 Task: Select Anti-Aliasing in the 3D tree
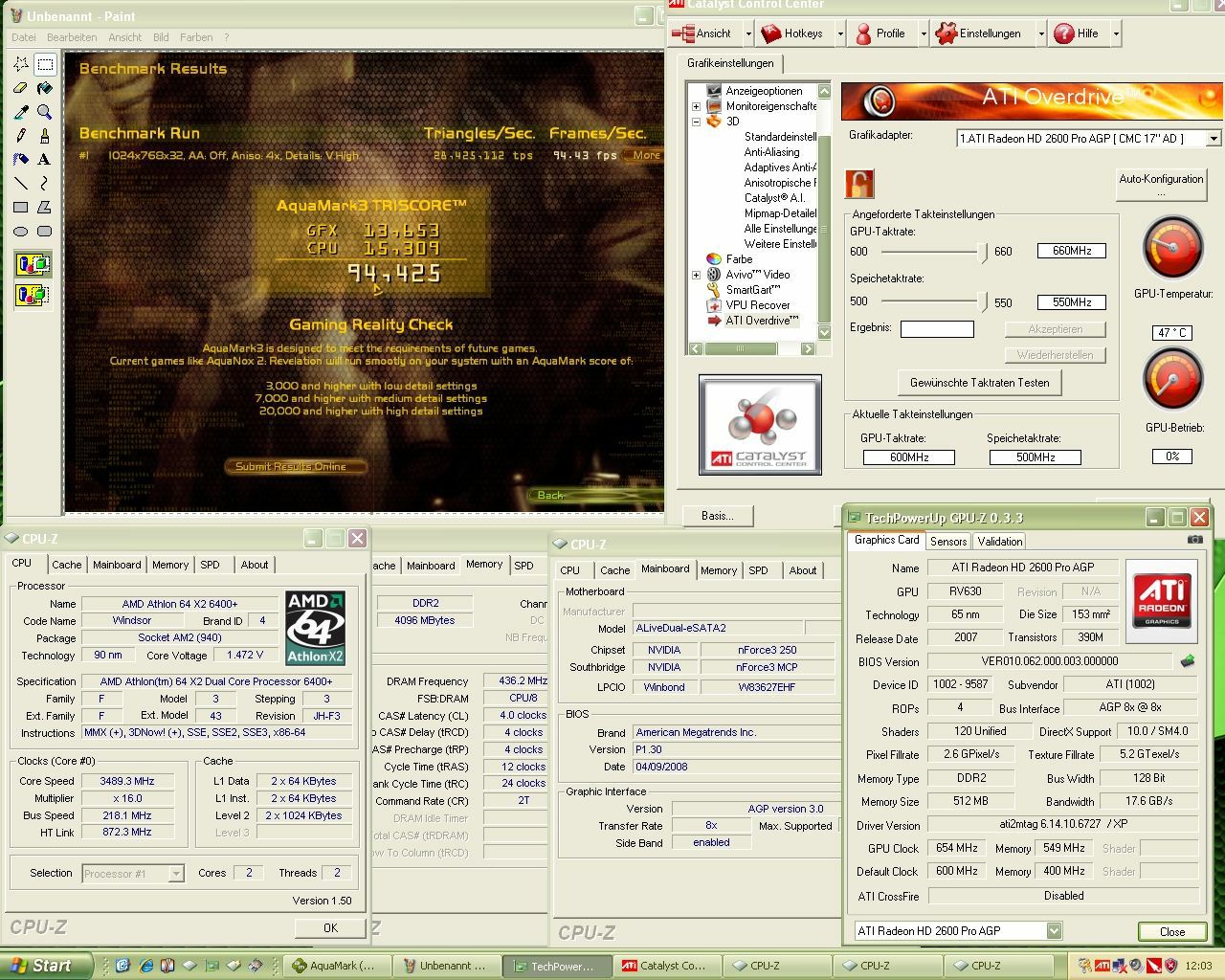click(x=771, y=152)
